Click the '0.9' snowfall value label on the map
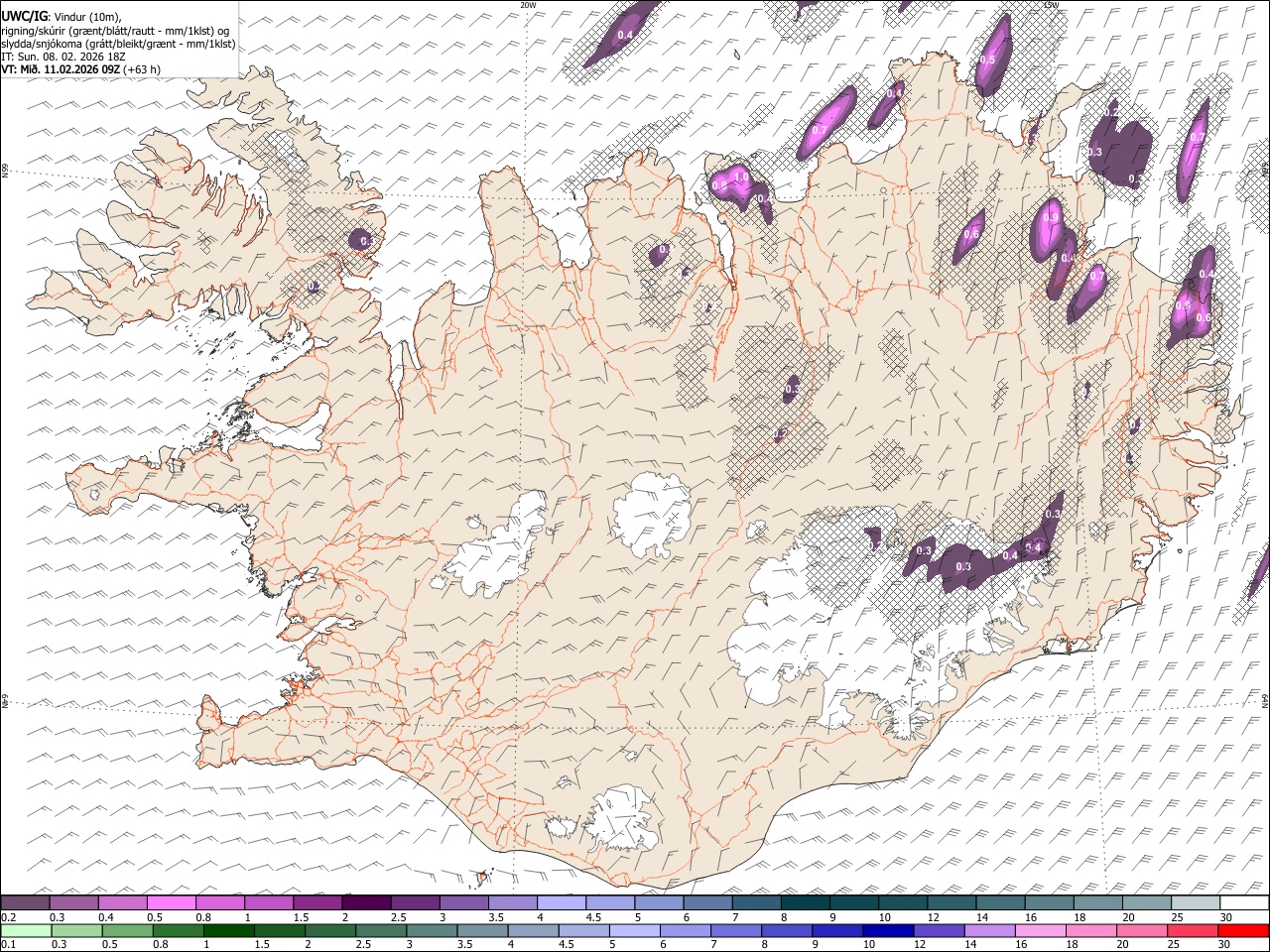Viewport: 1270px width, 952px height. 1051,217
